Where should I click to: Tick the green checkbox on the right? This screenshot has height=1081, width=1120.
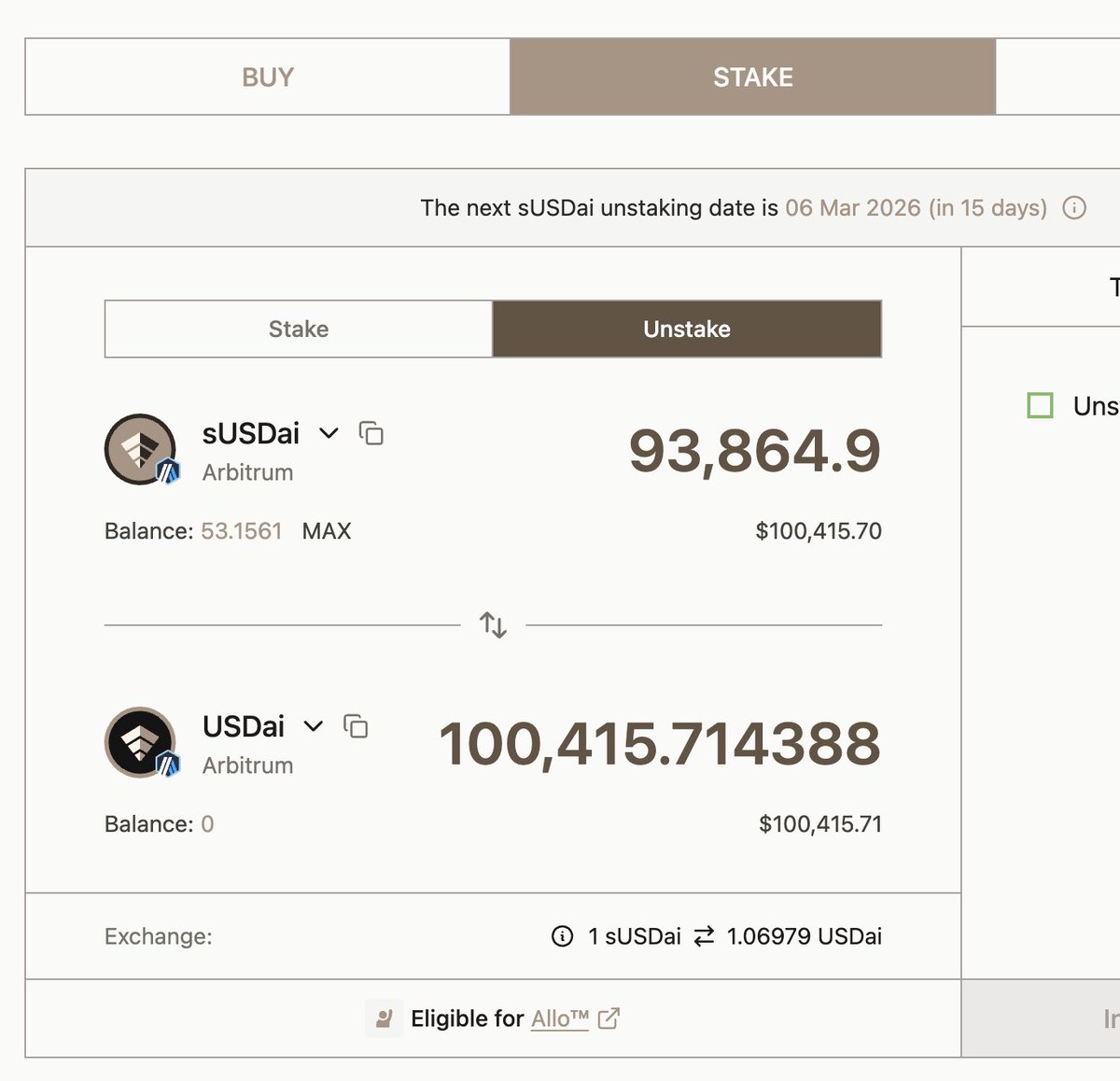pyautogui.click(x=1040, y=405)
